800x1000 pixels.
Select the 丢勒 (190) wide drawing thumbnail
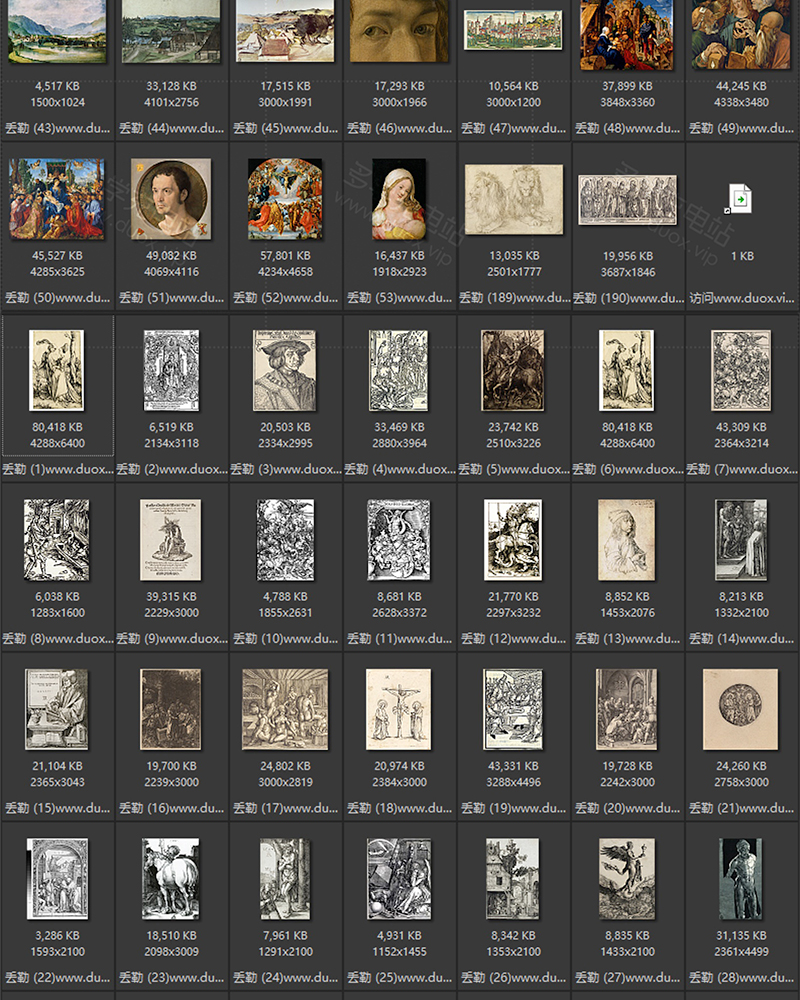tap(627, 200)
